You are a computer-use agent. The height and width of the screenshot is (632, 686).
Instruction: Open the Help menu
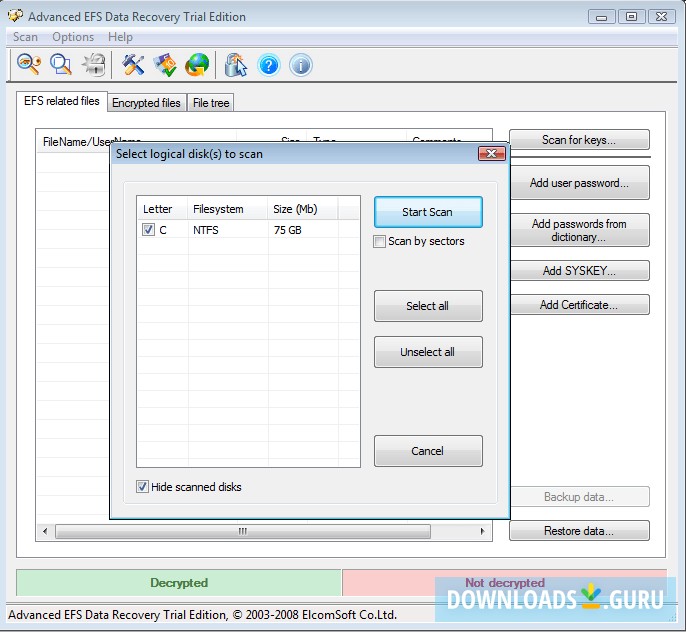120,37
